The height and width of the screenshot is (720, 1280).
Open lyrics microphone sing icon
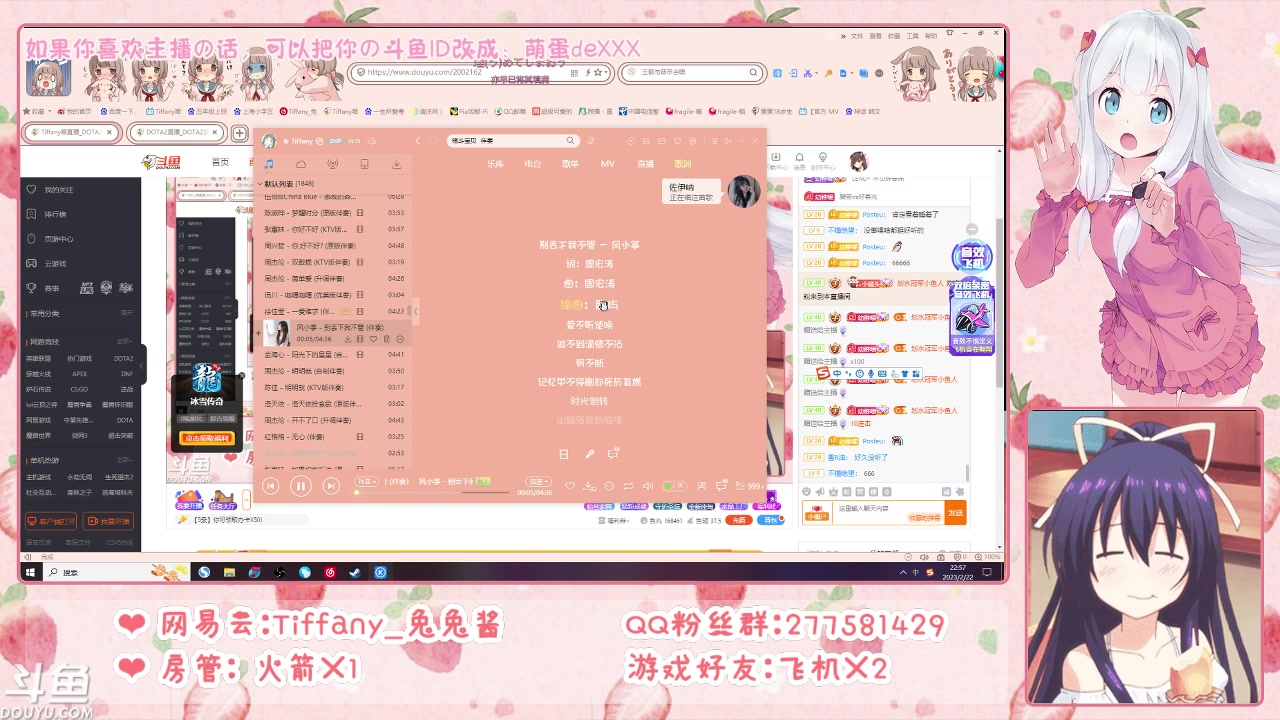[590, 454]
